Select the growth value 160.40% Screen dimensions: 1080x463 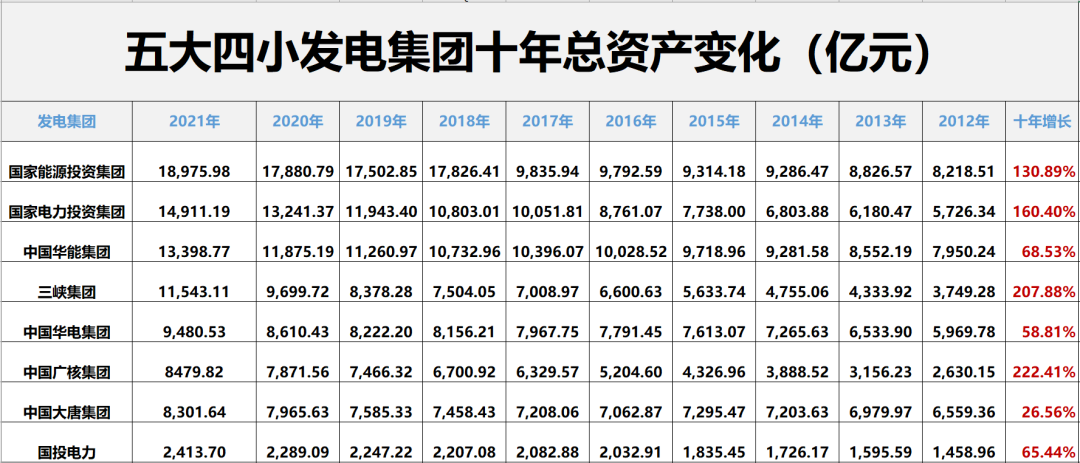(x=1043, y=212)
